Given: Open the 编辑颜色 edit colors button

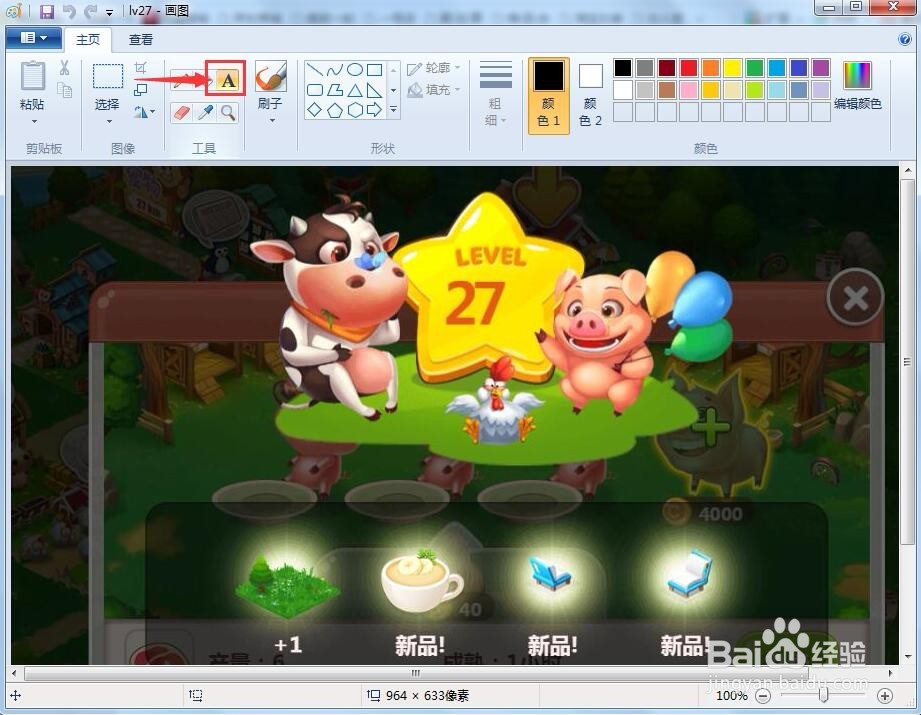Looking at the screenshot, I should (858, 85).
